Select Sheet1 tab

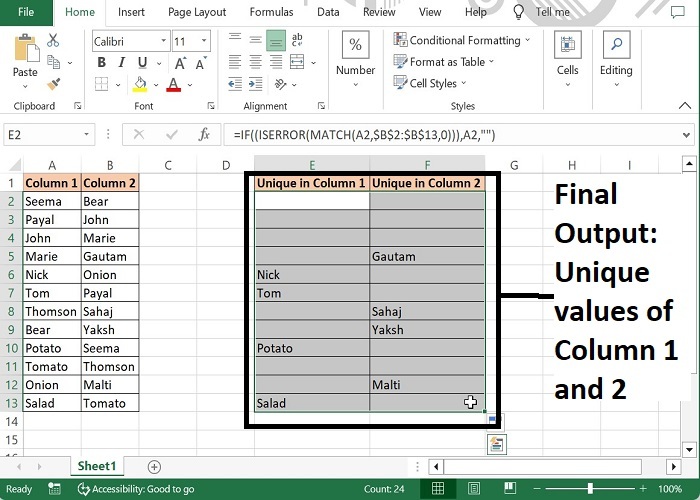pyautogui.click(x=97, y=466)
